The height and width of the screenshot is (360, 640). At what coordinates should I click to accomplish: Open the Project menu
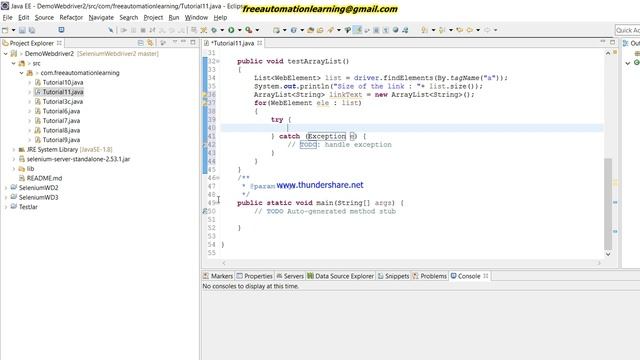tap(153, 18)
